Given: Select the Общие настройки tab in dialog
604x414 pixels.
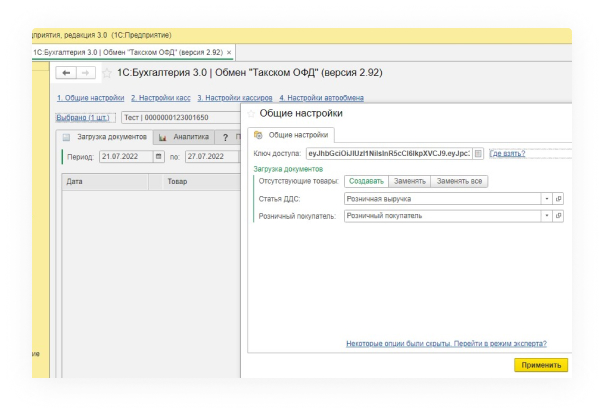Looking at the screenshot, I should [291, 135].
